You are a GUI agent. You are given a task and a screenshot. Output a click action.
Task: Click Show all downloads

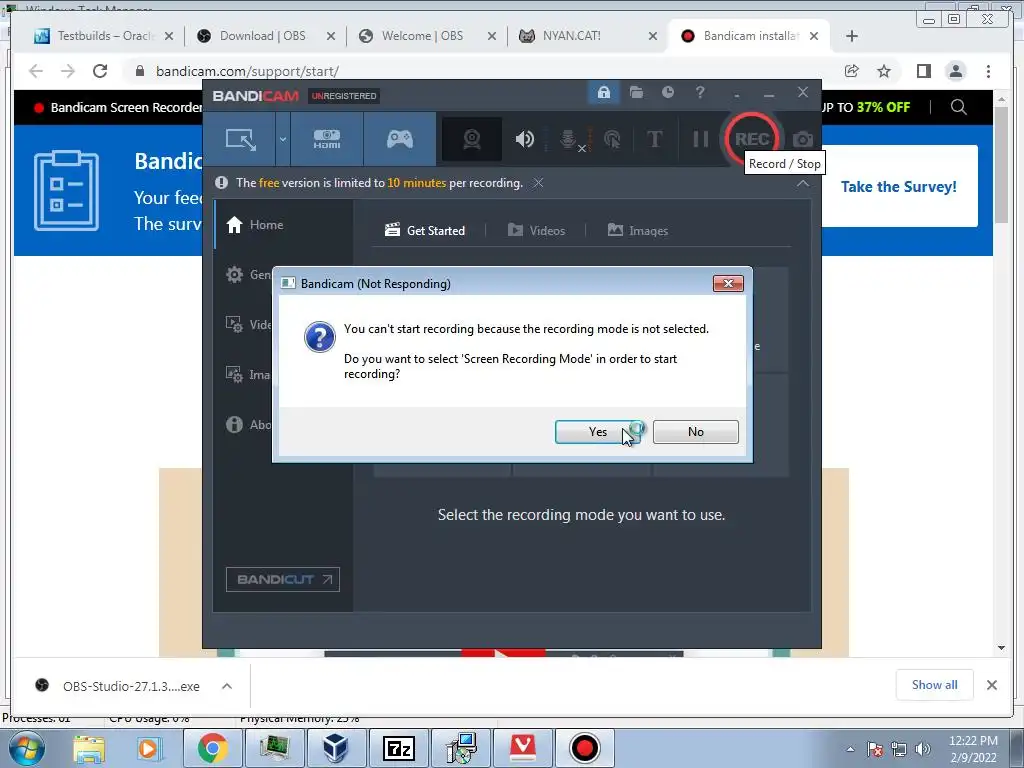tap(935, 684)
